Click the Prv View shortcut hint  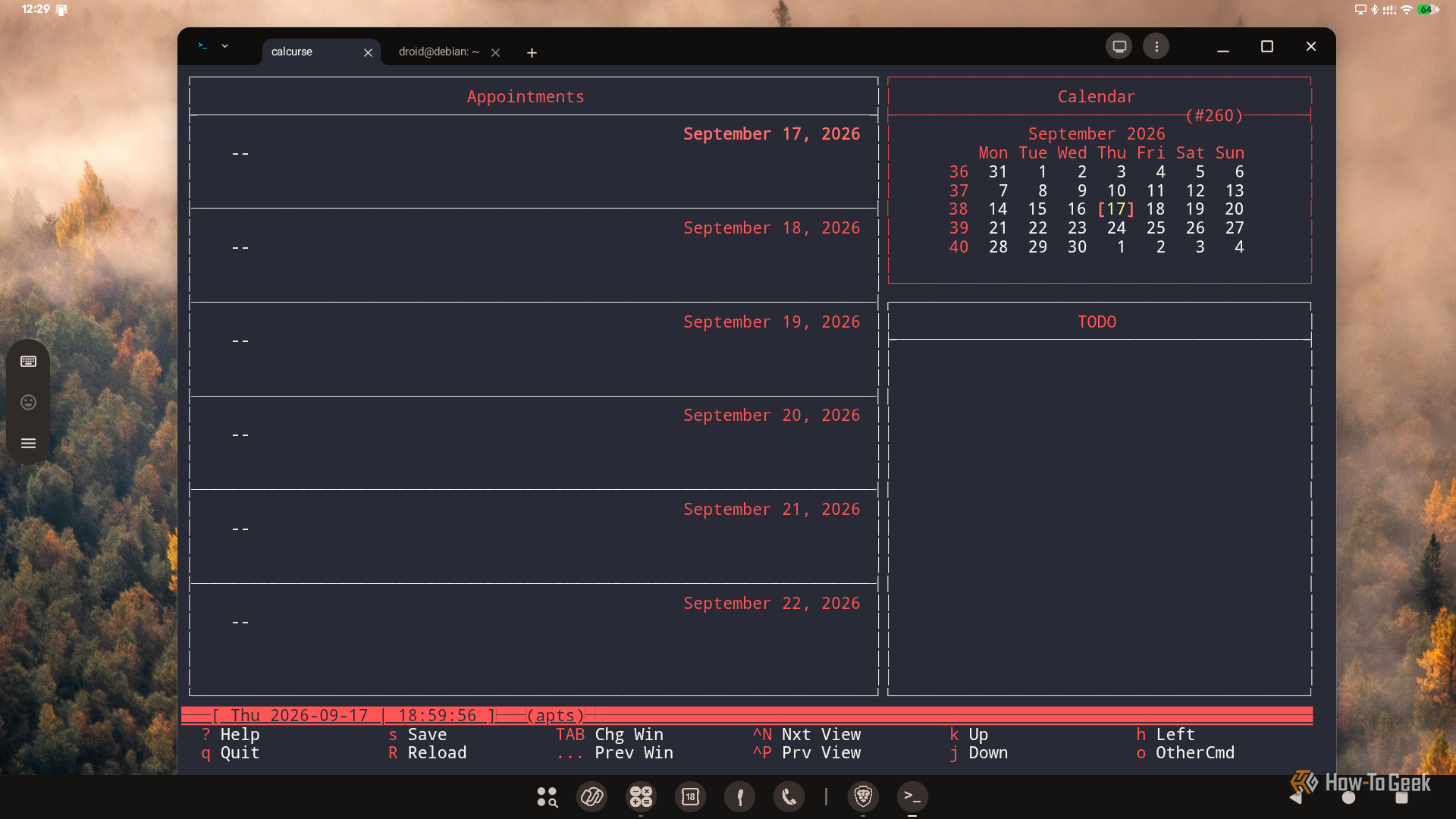click(807, 753)
